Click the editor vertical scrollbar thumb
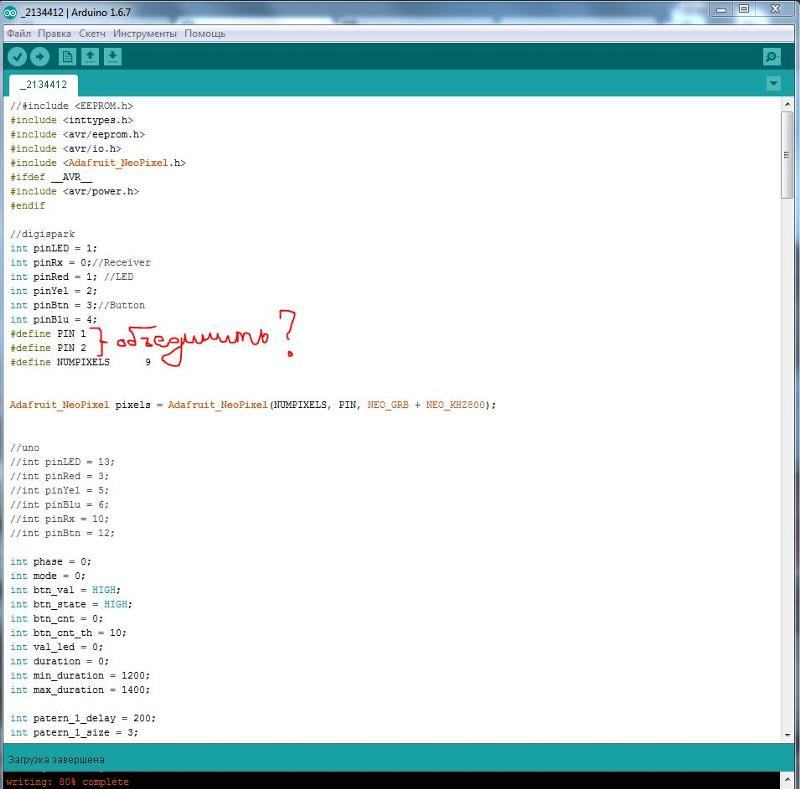The width and height of the screenshot is (800, 789). click(788, 155)
